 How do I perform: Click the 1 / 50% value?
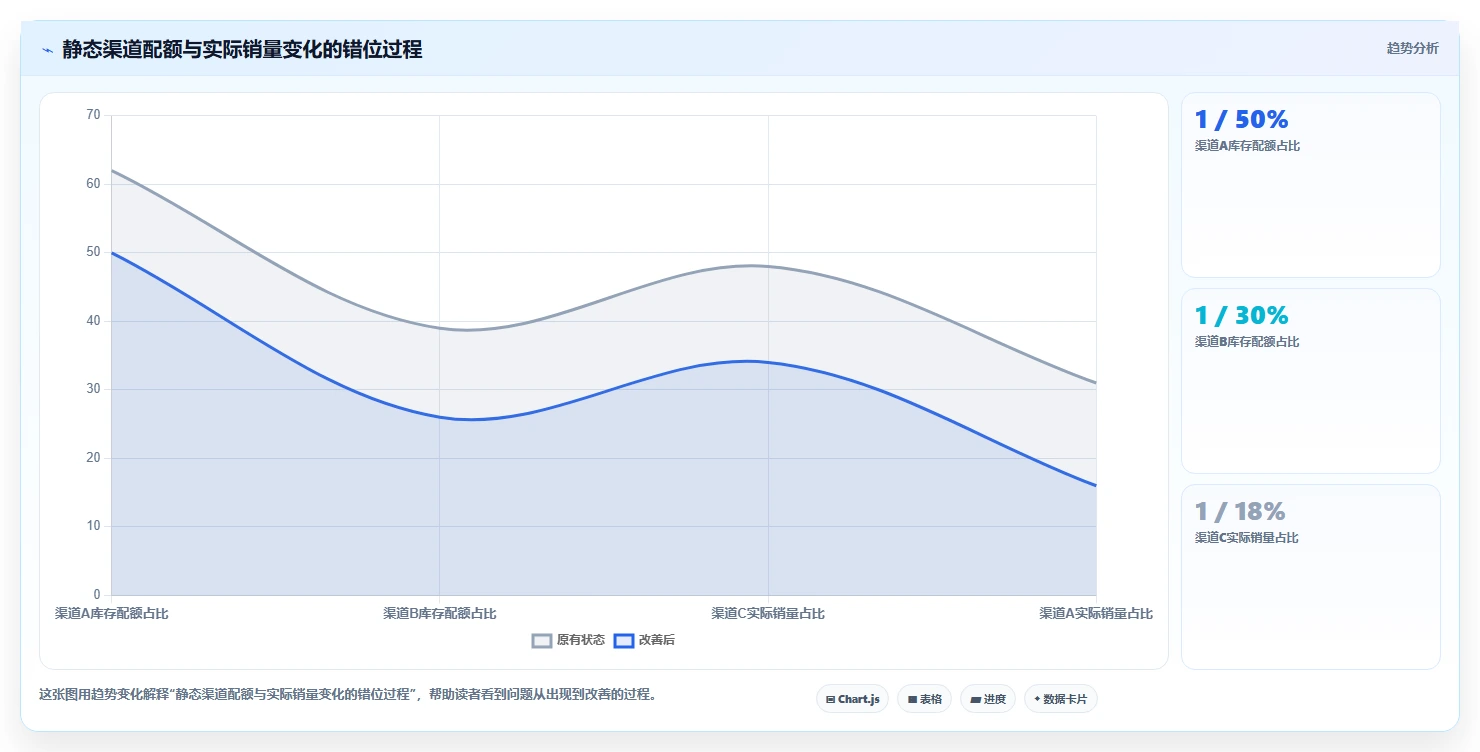[x=1241, y=120]
